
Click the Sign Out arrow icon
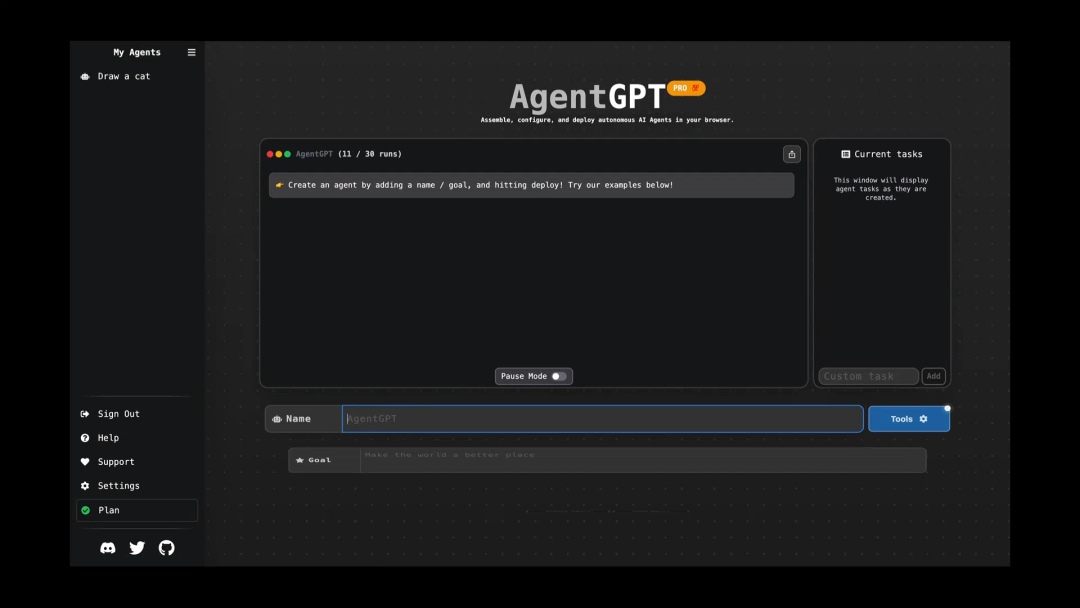pos(85,414)
